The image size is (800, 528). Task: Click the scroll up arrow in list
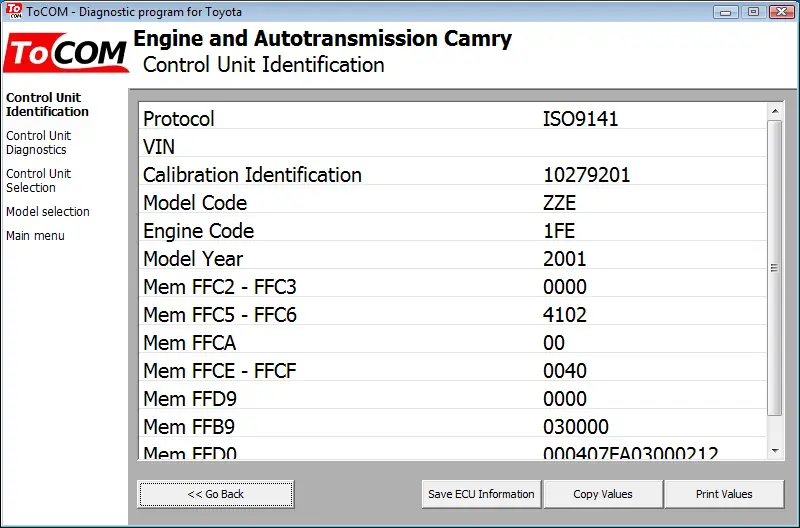tap(775, 111)
